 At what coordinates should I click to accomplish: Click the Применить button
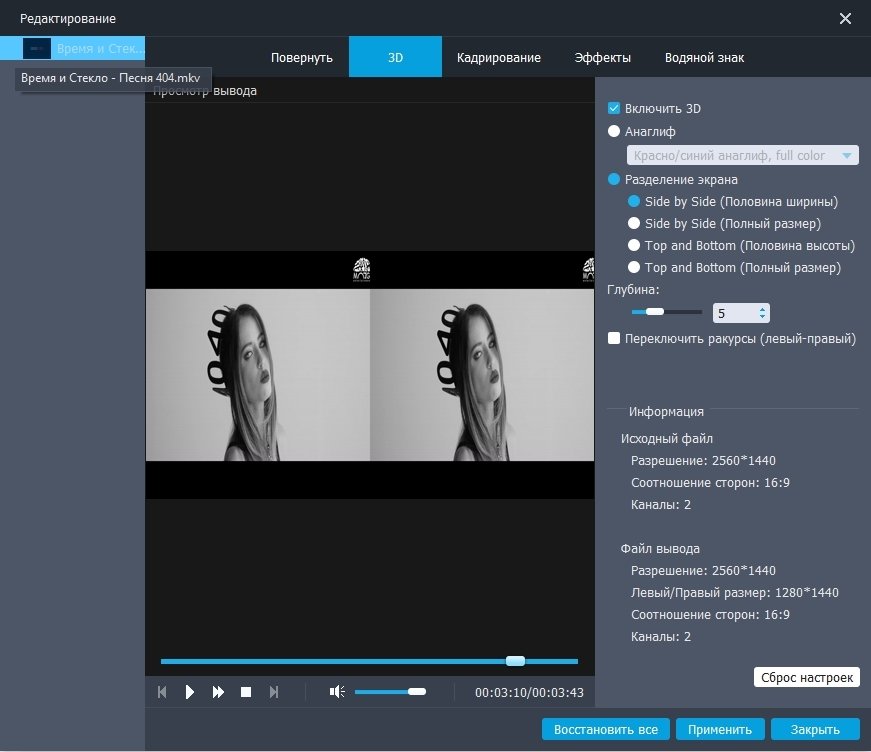tap(720, 729)
